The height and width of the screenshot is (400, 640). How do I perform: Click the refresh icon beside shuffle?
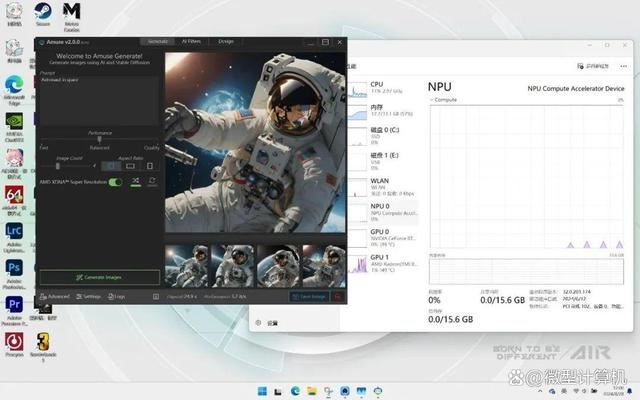(x=152, y=182)
